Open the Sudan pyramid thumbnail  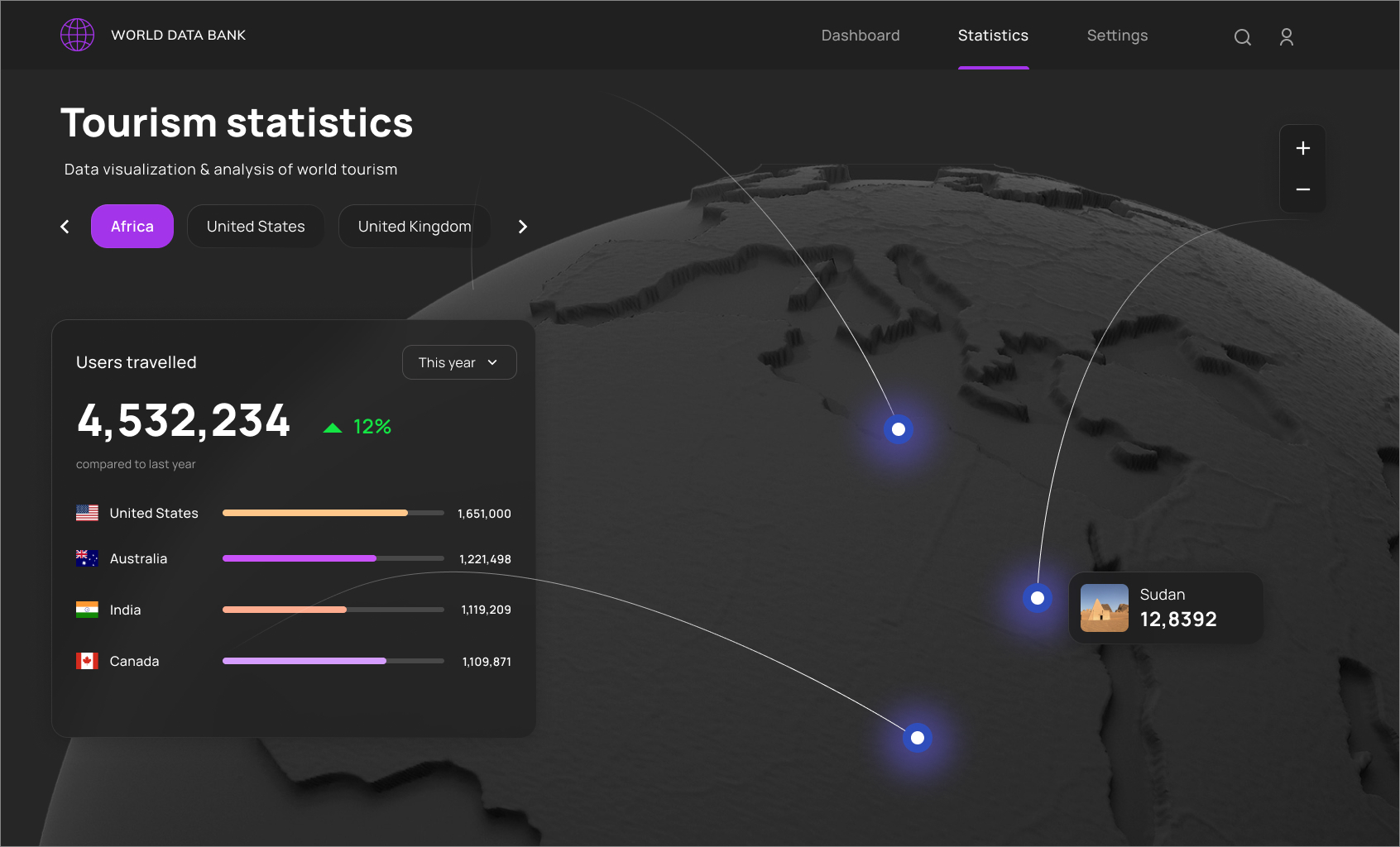click(x=1105, y=608)
